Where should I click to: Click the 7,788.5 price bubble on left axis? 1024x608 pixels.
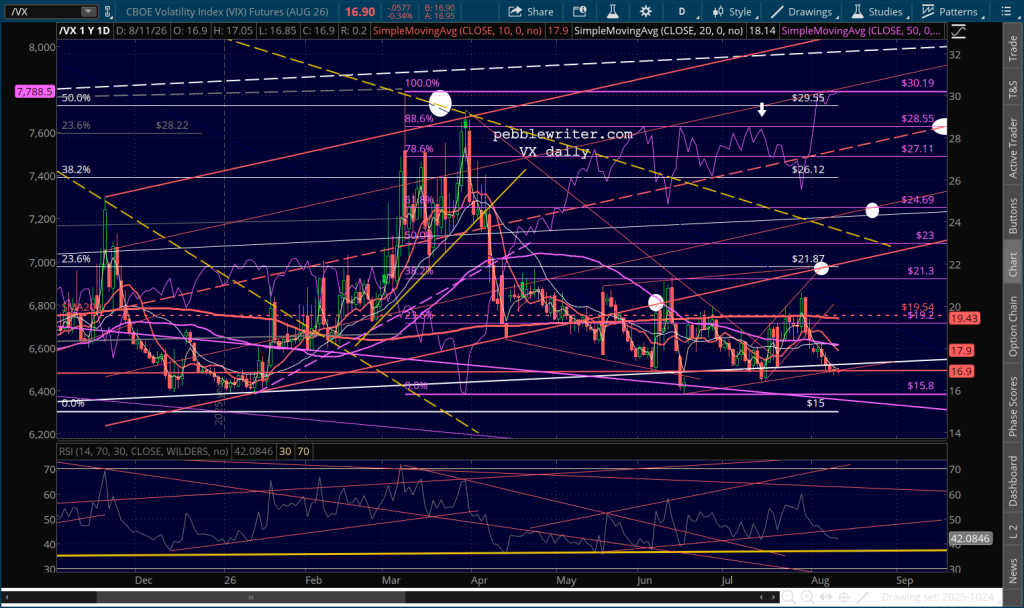[x=35, y=91]
